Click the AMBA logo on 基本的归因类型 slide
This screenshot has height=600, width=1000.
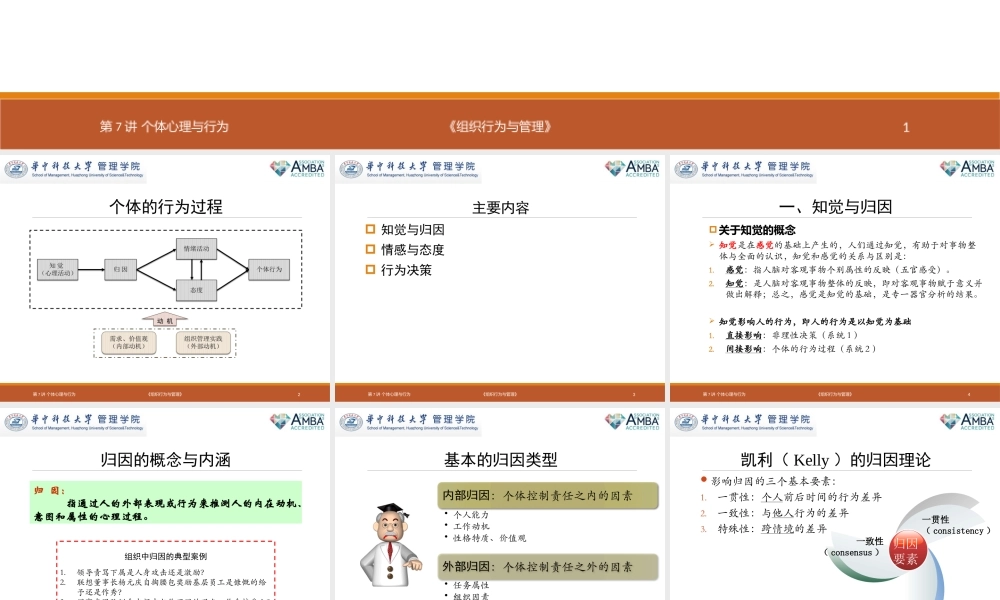pos(632,422)
